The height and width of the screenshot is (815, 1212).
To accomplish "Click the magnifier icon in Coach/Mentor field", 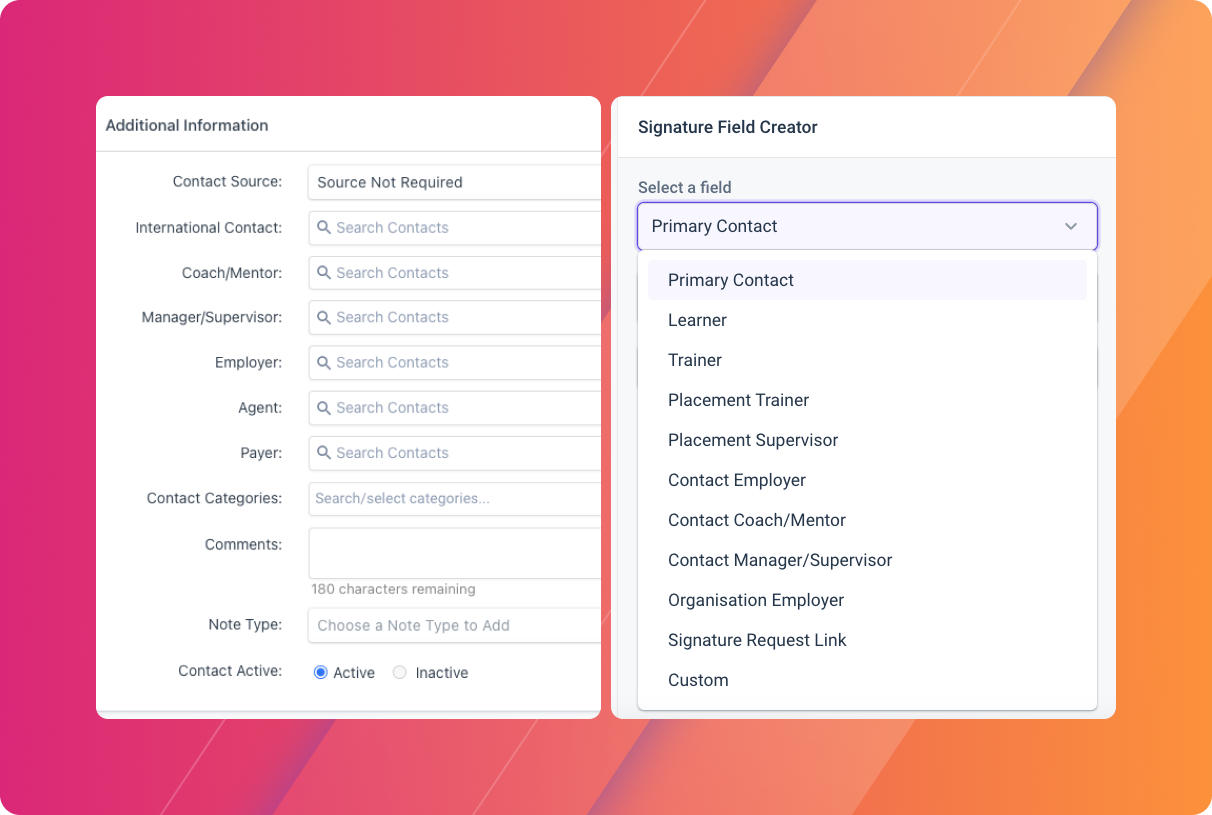I will coord(324,272).
